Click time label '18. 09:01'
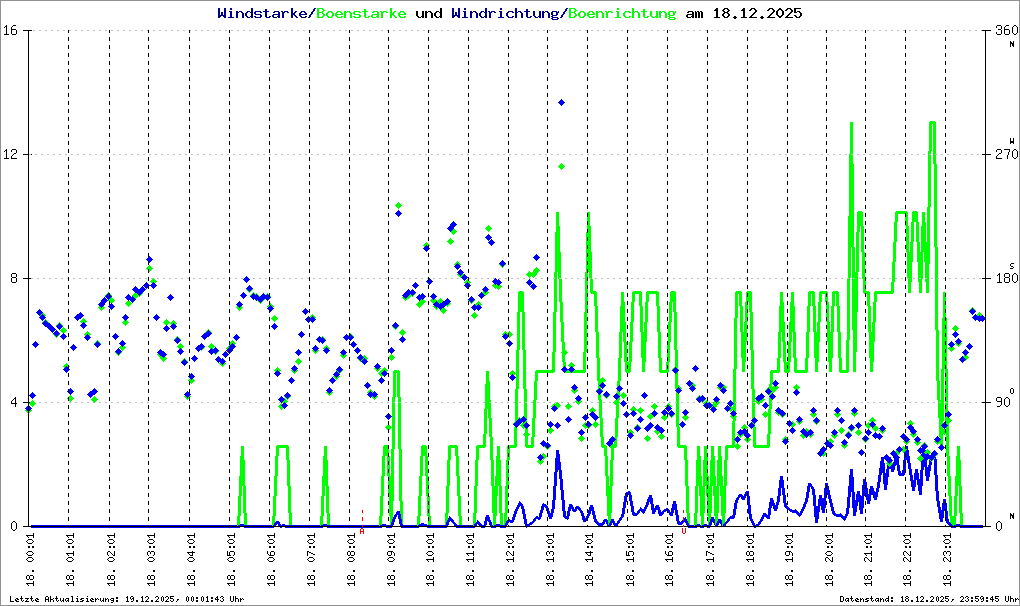 click(390, 560)
